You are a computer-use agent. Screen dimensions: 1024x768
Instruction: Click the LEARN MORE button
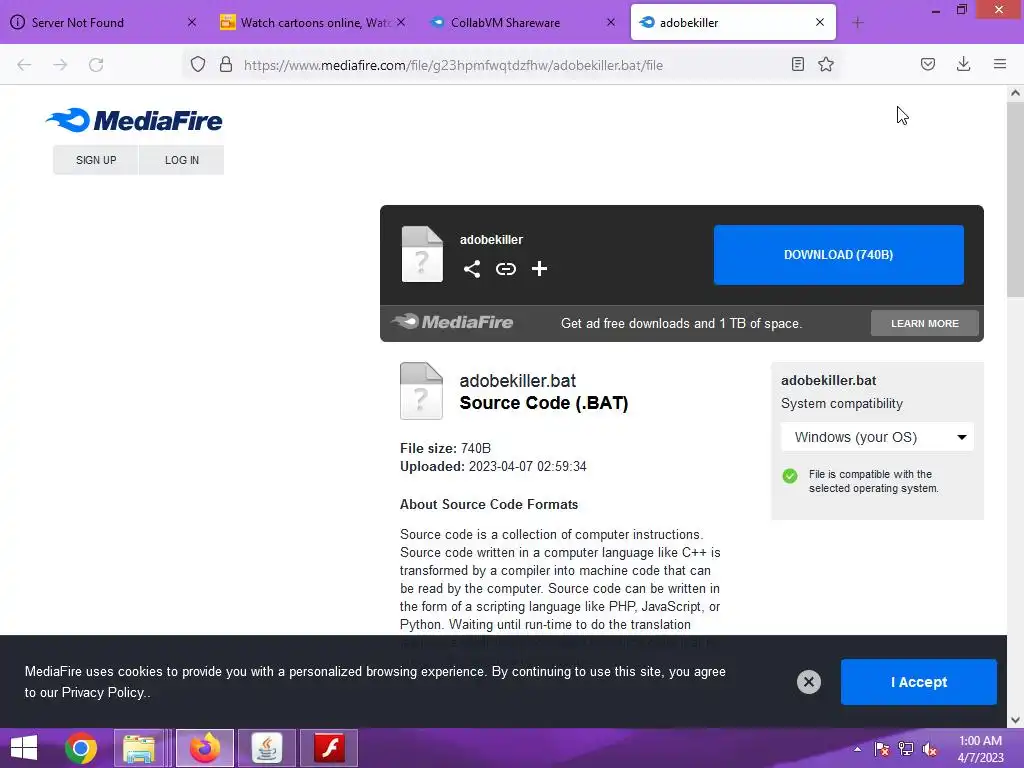click(x=925, y=323)
